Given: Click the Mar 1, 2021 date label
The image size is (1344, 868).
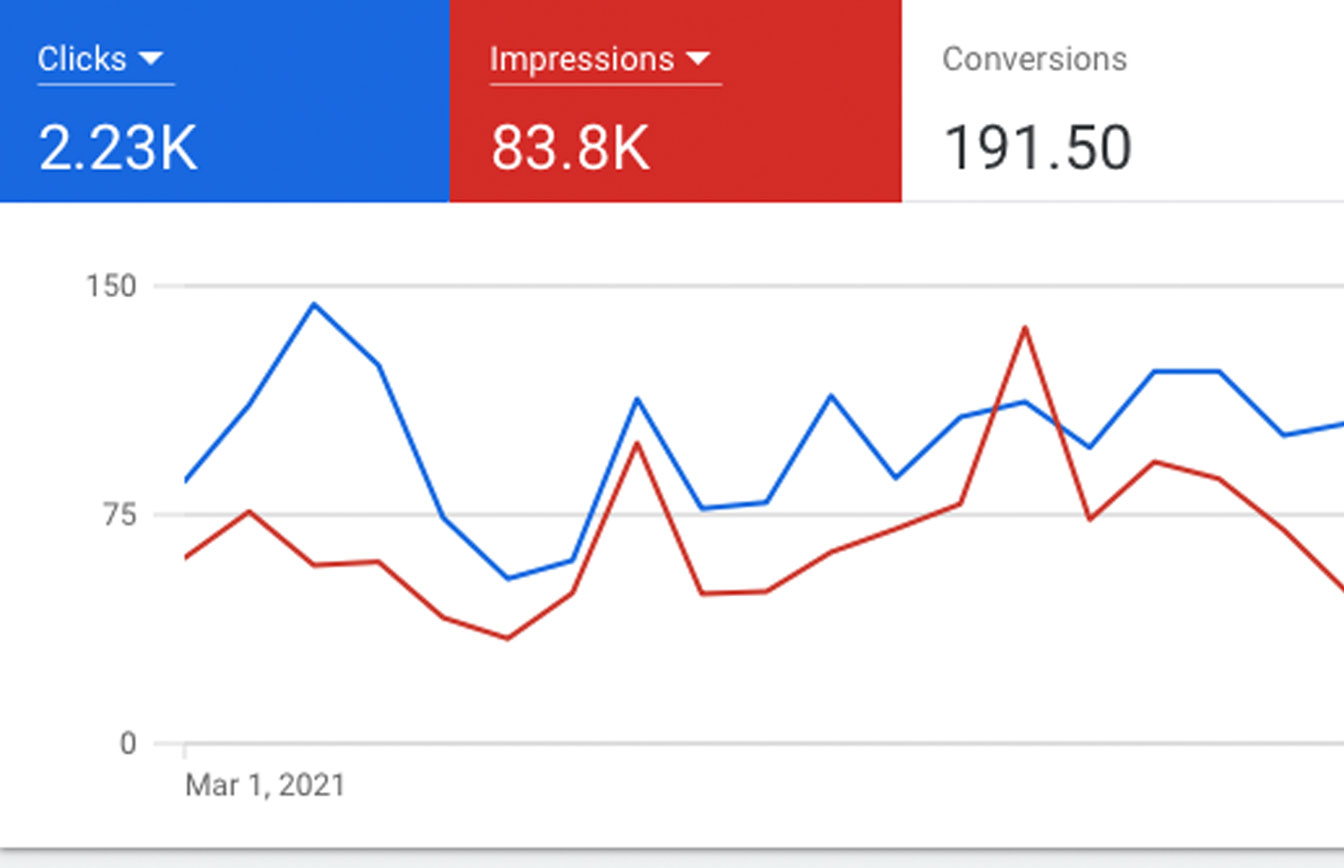Looking at the screenshot, I should pyautogui.click(x=264, y=785).
